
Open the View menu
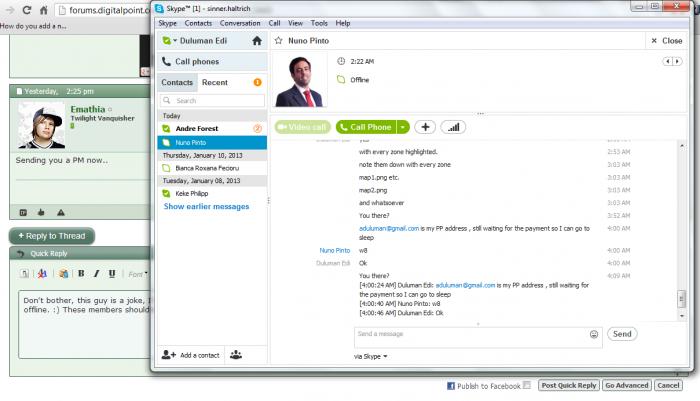(x=295, y=23)
